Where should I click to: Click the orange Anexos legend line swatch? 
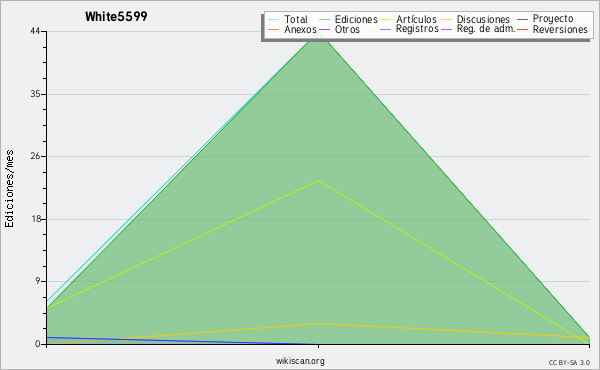(274, 29)
